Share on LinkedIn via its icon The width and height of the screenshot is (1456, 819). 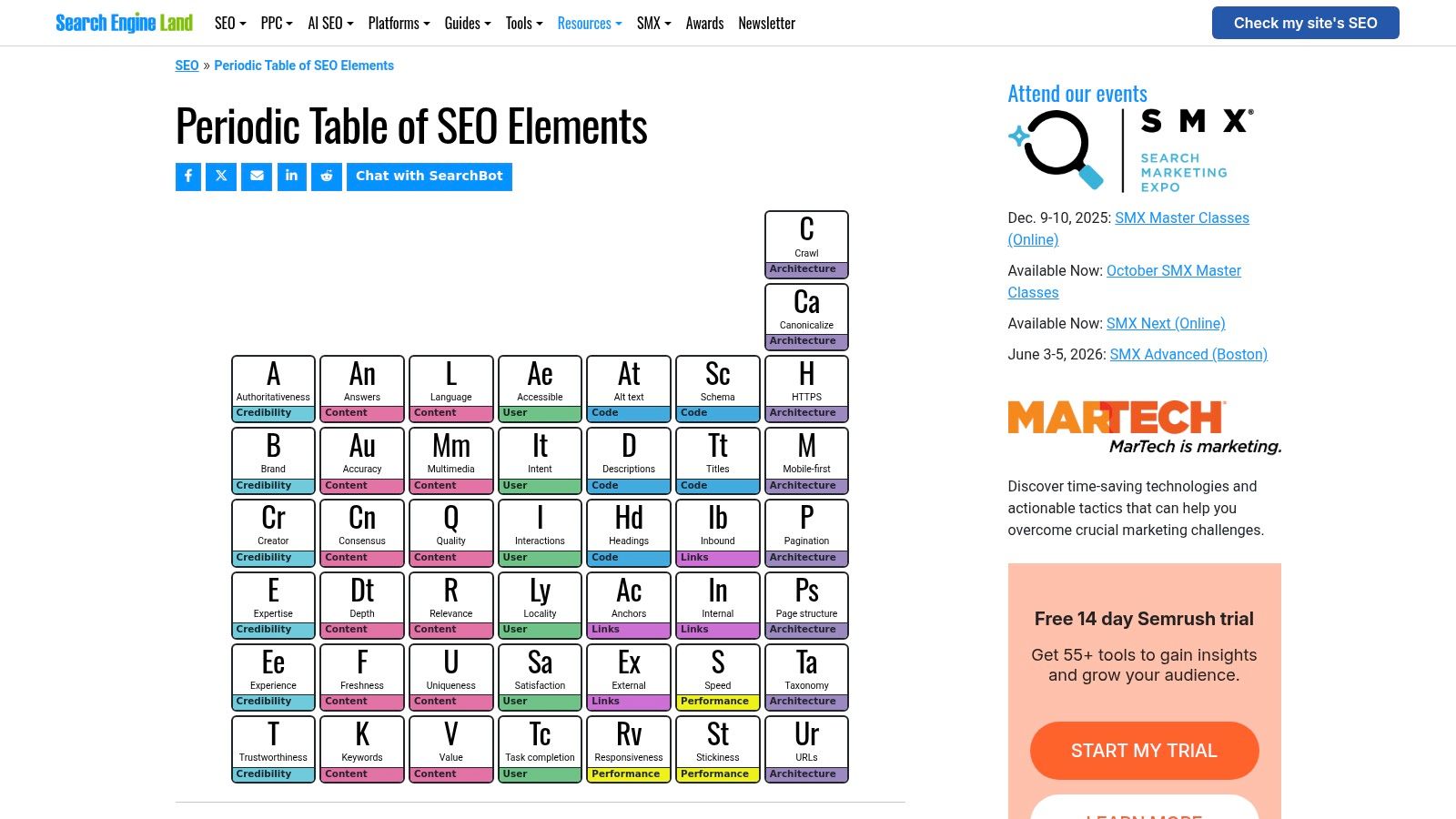click(291, 177)
